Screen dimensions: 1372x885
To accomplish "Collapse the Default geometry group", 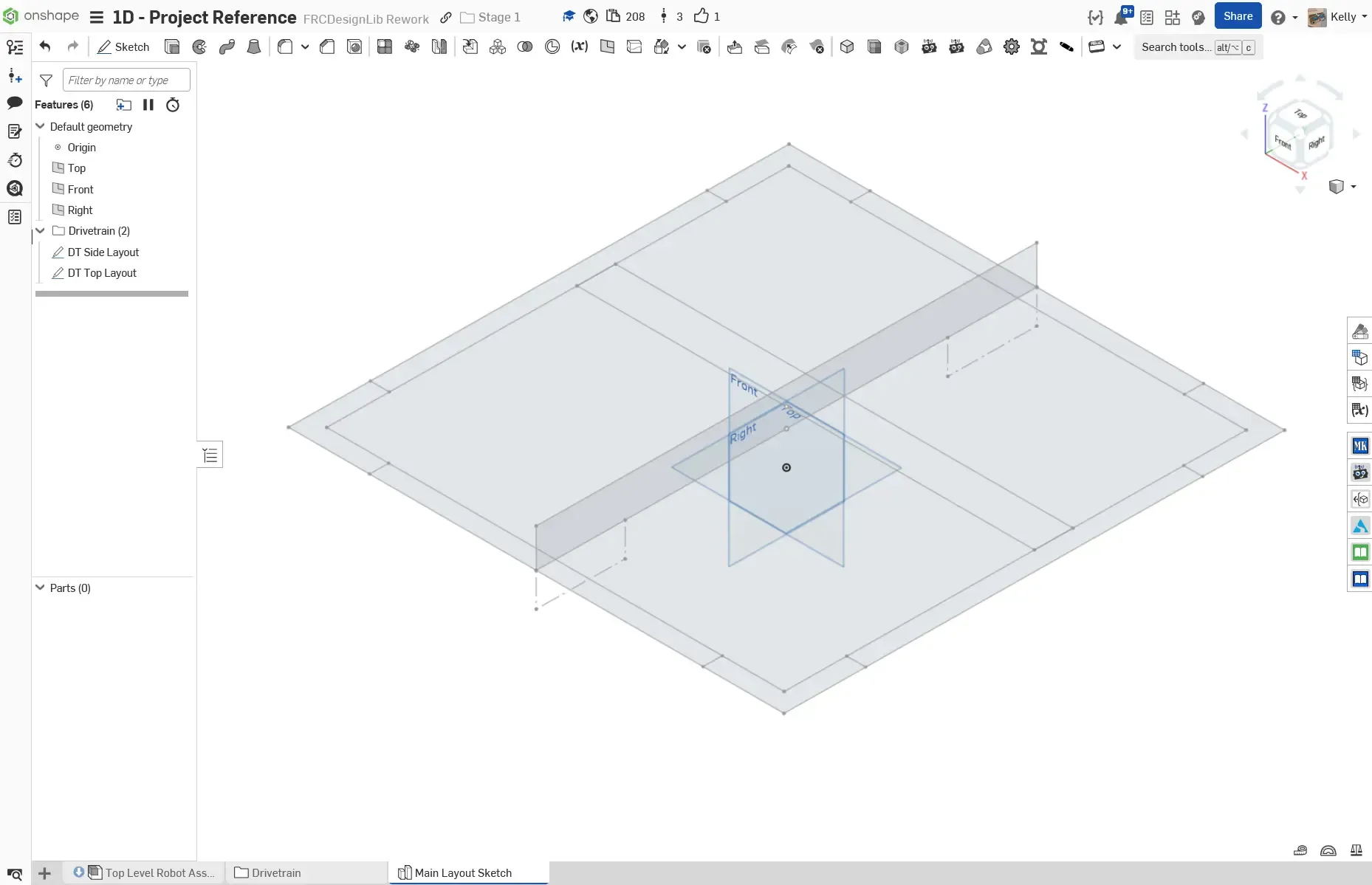I will (41, 126).
